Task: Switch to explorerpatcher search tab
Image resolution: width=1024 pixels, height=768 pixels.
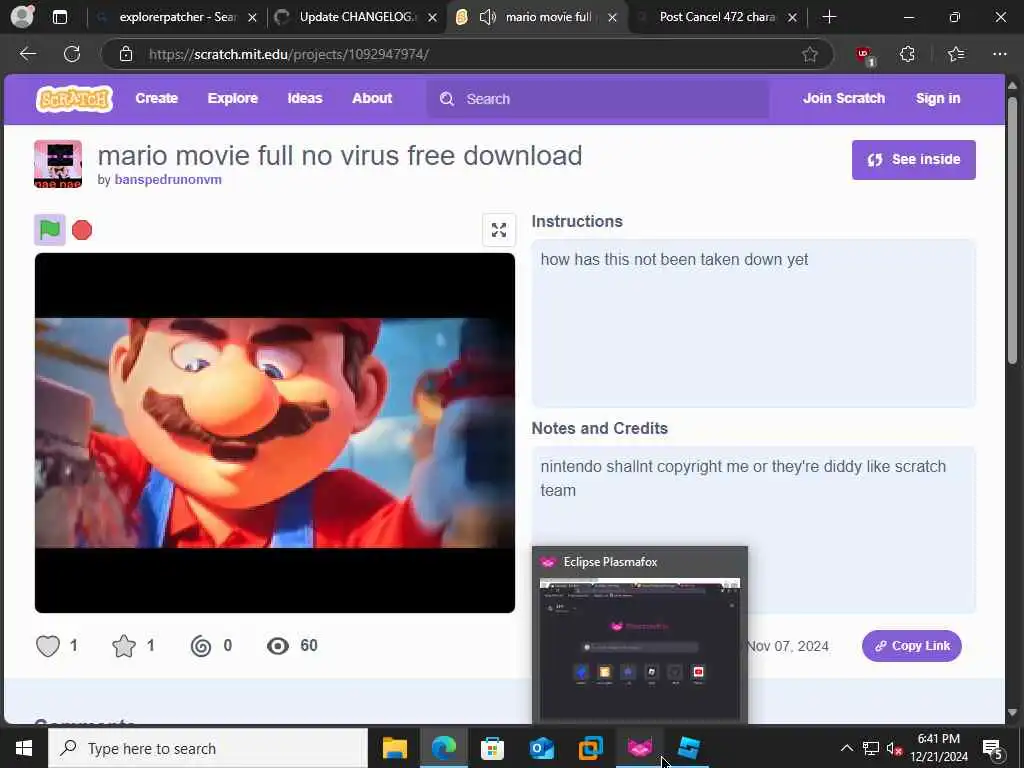Action: pos(177,17)
